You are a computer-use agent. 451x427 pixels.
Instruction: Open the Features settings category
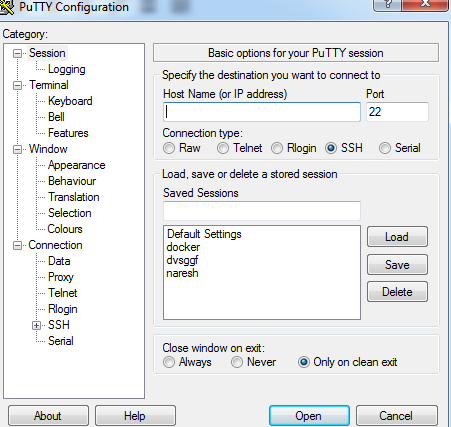68,133
